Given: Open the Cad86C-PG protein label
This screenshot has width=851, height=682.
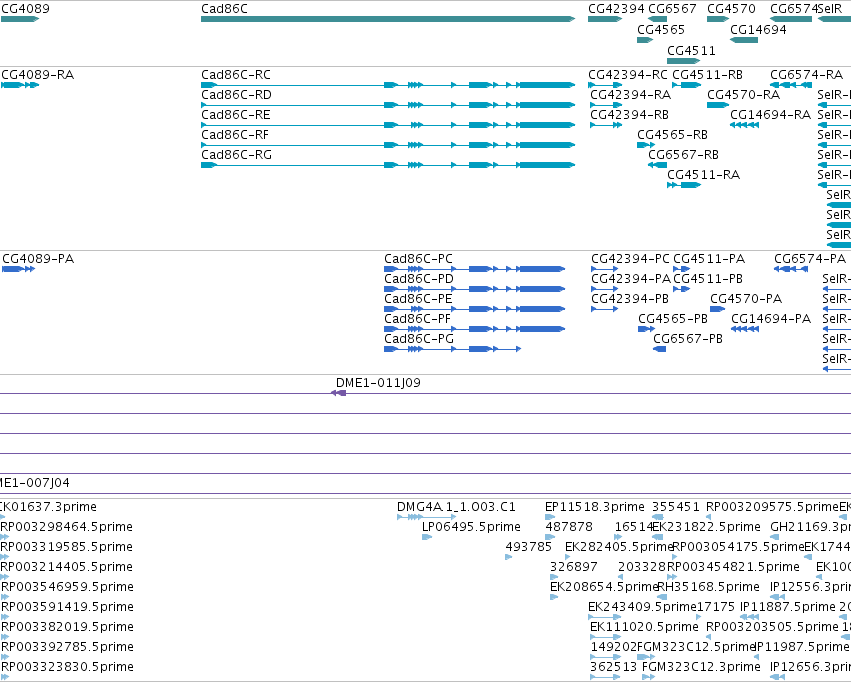Looking at the screenshot, I should pyautogui.click(x=419, y=339).
